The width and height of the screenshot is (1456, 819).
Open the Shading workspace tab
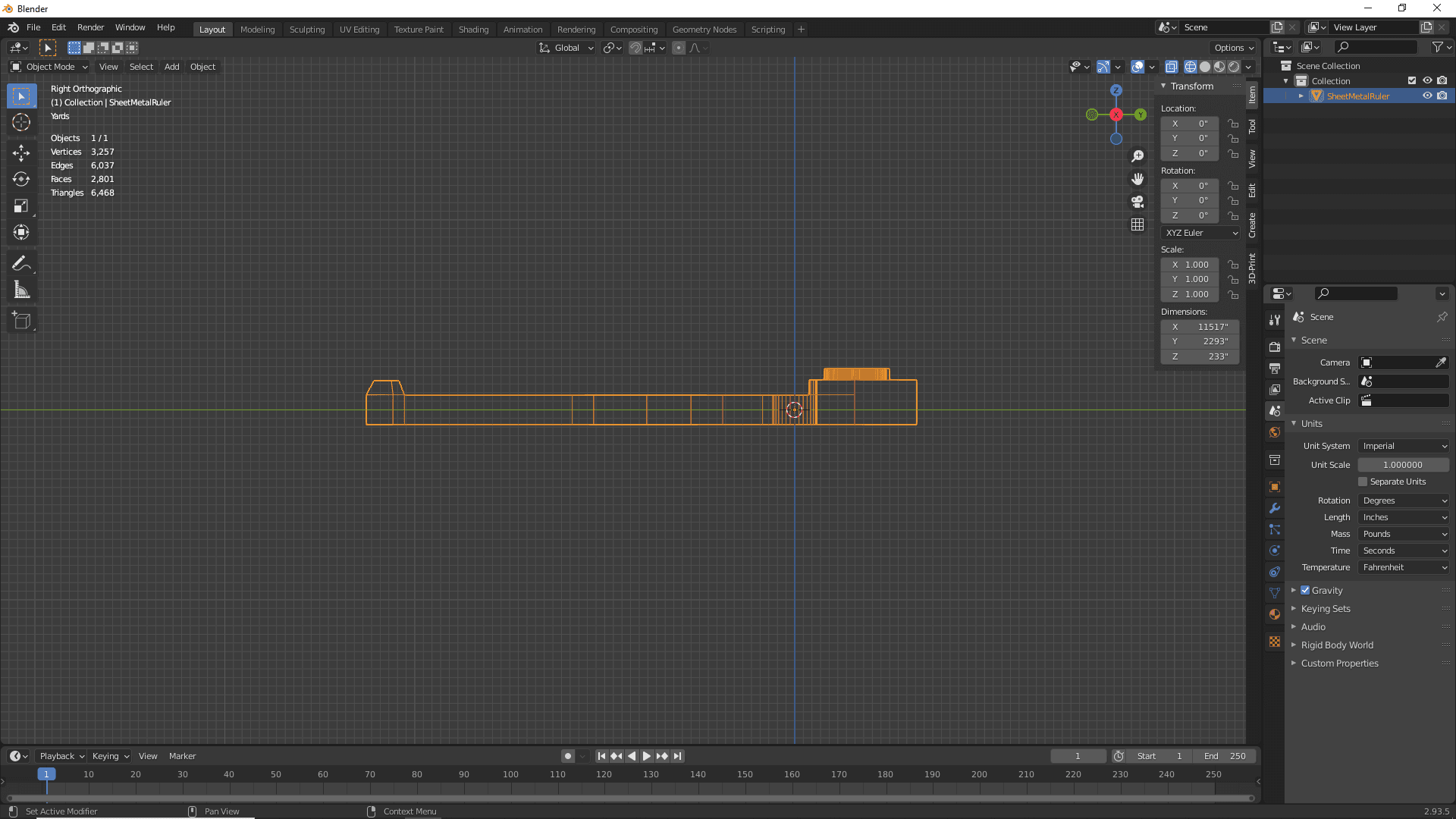[x=473, y=29]
